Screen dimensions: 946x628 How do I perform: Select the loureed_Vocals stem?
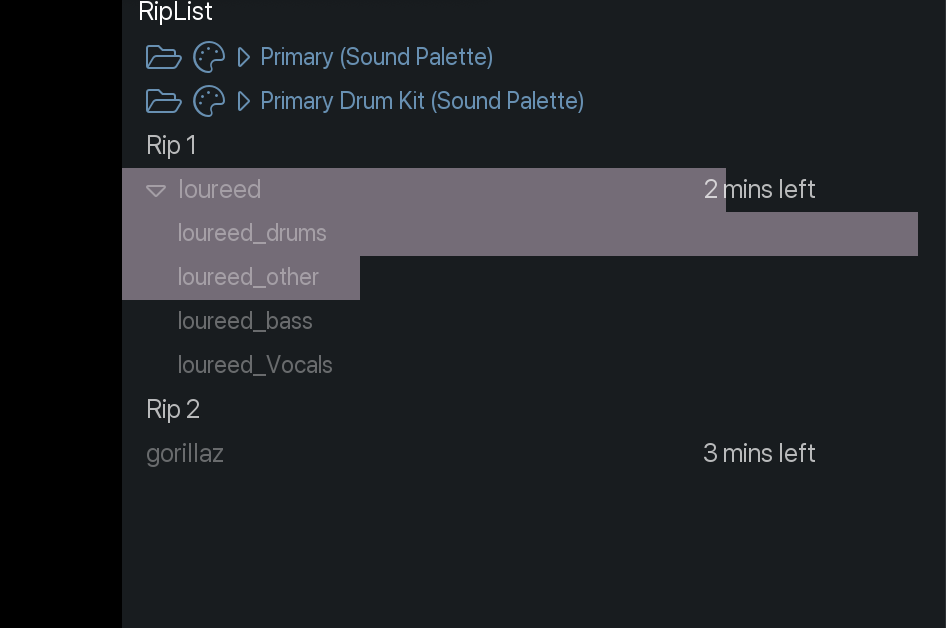click(255, 365)
